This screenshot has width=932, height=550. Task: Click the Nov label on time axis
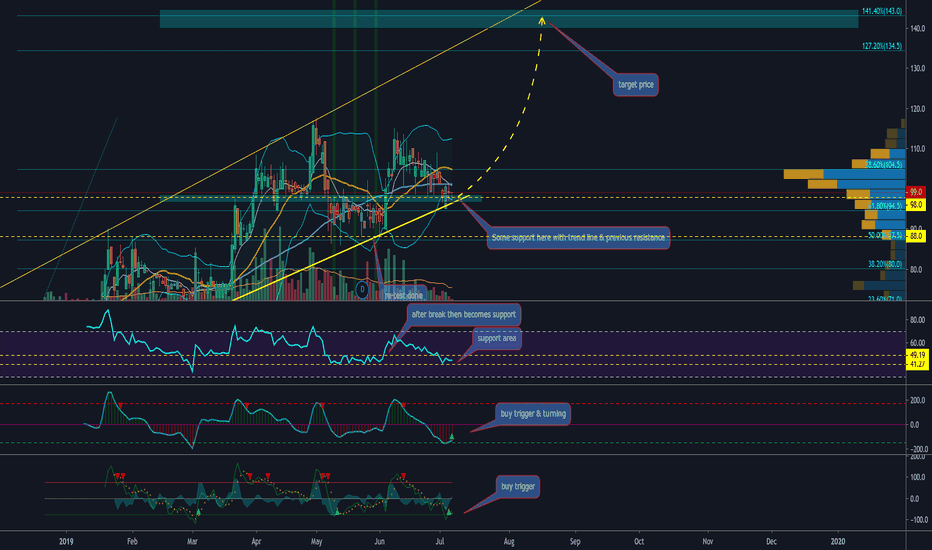707,542
